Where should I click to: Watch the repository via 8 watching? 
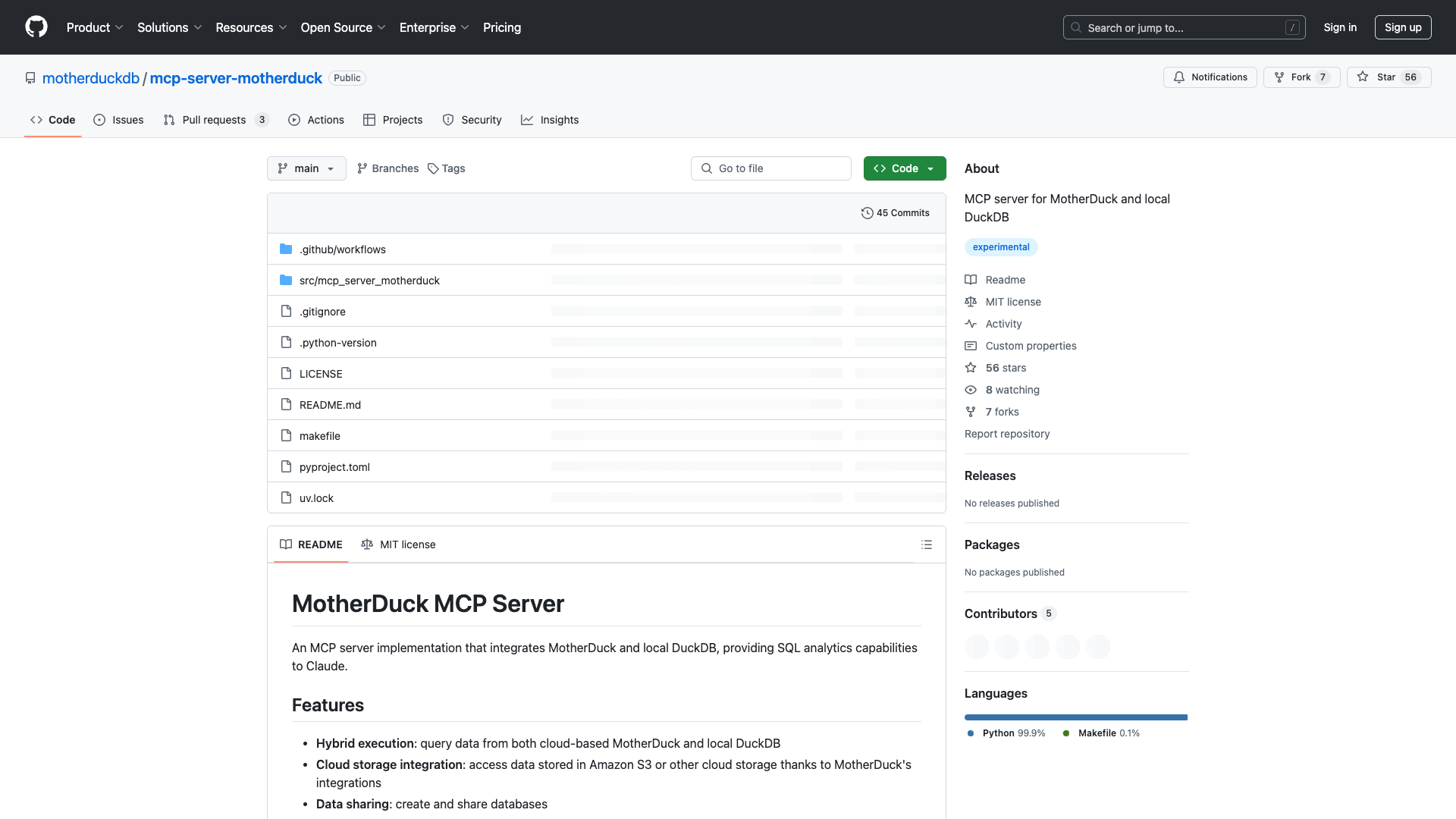click(1012, 389)
